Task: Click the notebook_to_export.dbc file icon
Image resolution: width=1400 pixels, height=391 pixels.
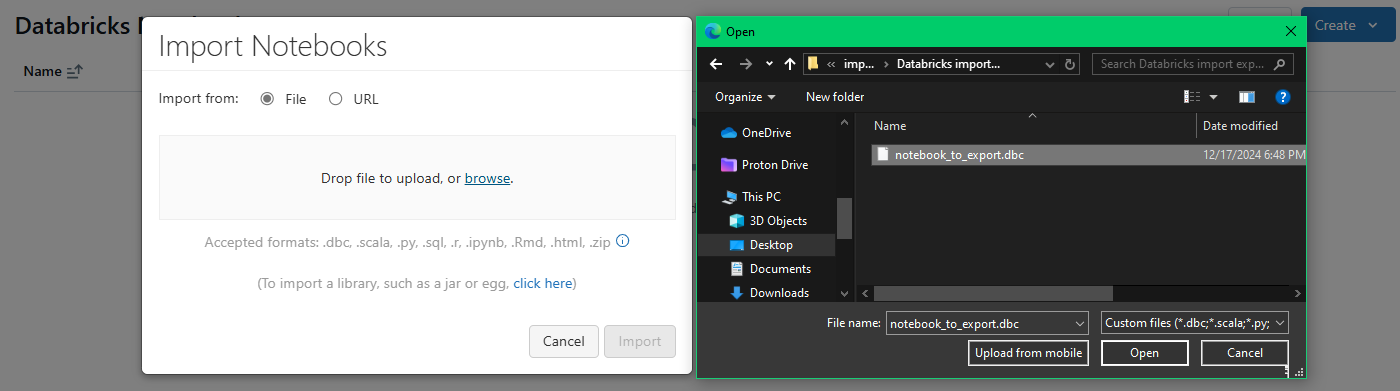Action: click(882, 155)
